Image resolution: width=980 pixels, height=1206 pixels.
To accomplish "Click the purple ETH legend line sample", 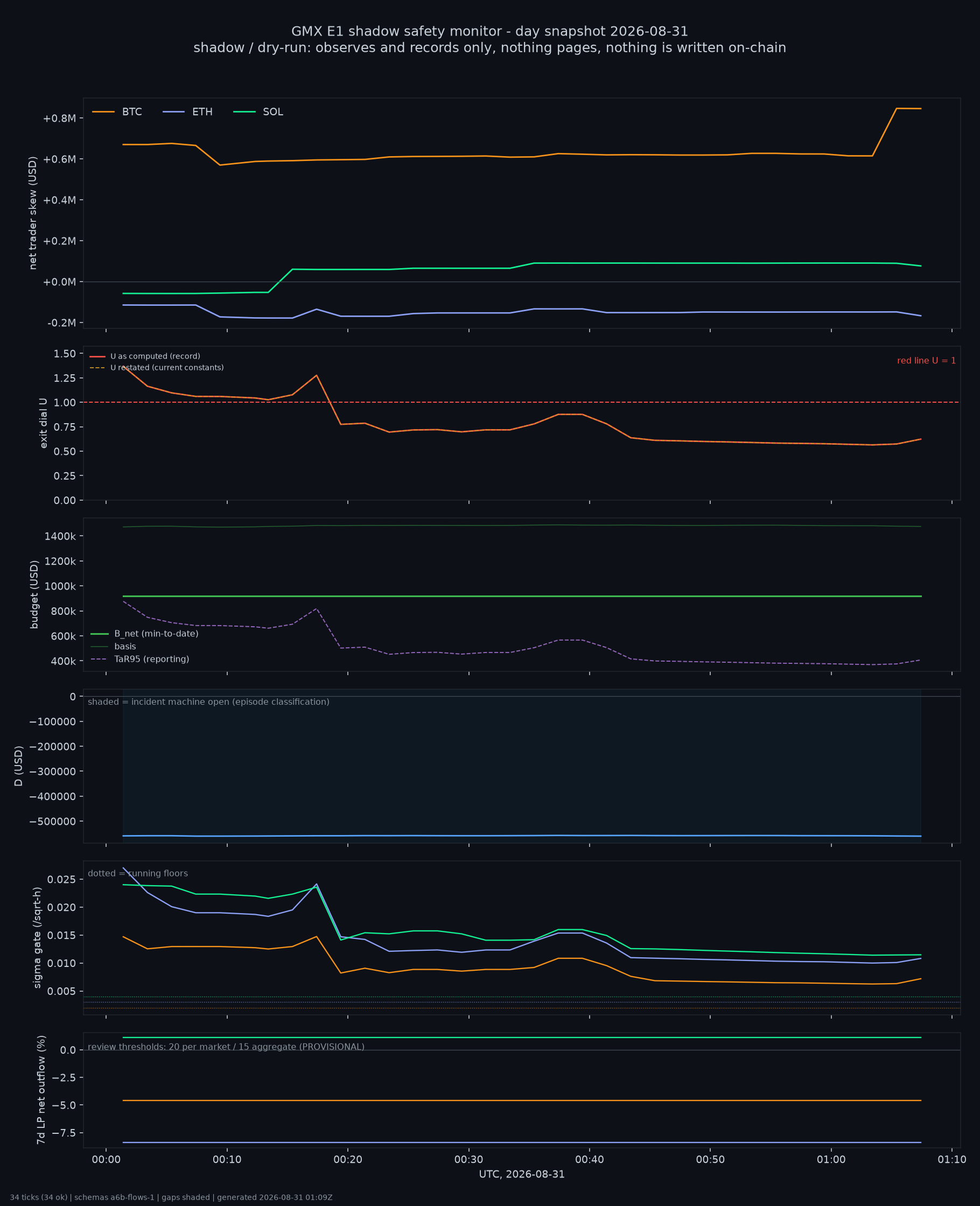I will (x=174, y=112).
